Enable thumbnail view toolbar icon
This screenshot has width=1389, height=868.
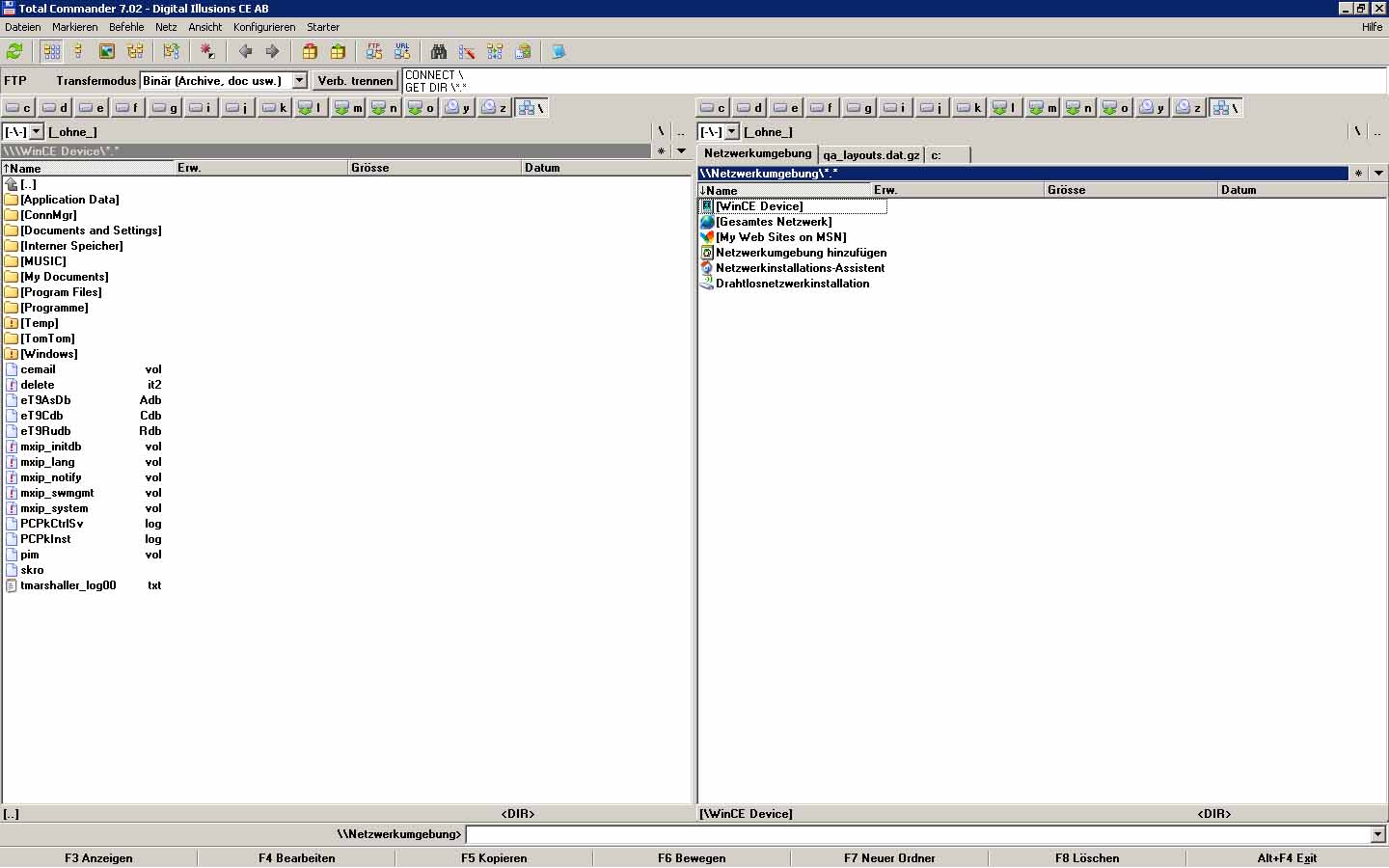pyautogui.click(x=107, y=51)
